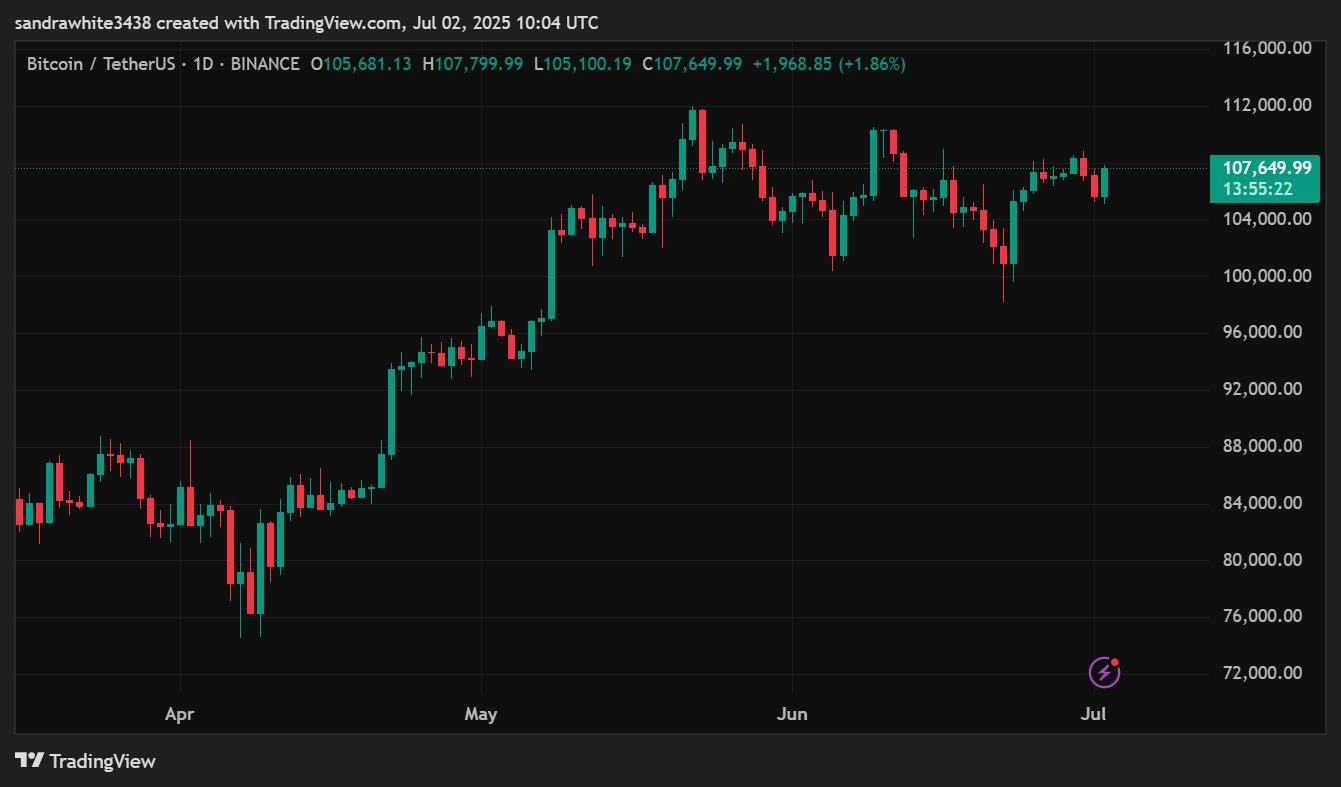Image resolution: width=1341 pixels, height=787 pixels.
Task: Click the purple lightning bolt icon
Action: coord(1104,672)
